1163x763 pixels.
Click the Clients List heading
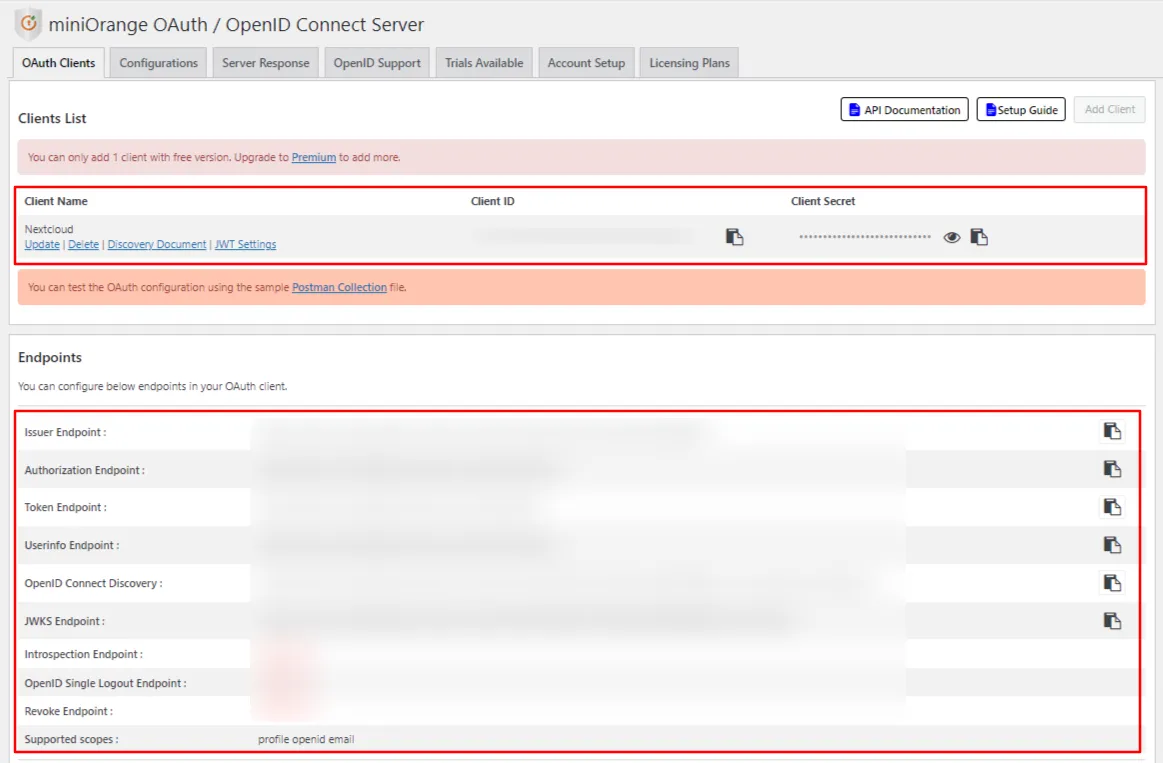pos(52,118)
